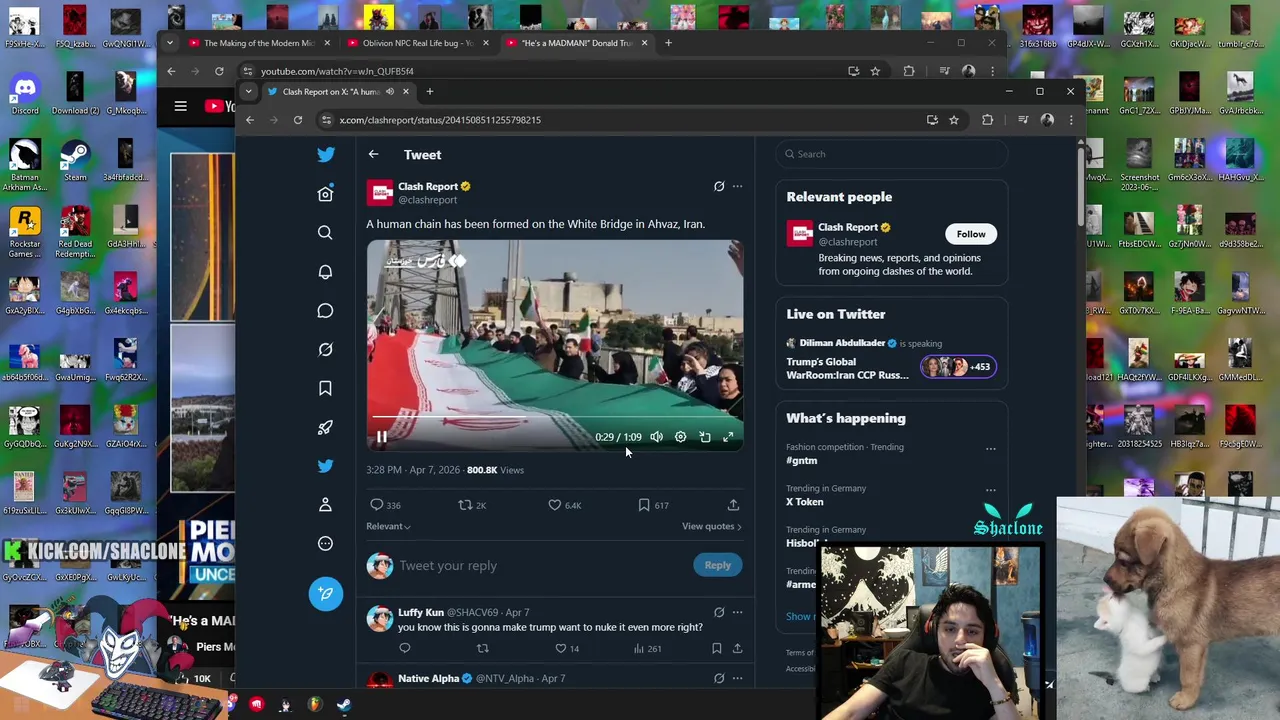Viewport: 1280px width, 720px height.
Task: Expand tweet video to fullscreen
Action: (728, 437)
